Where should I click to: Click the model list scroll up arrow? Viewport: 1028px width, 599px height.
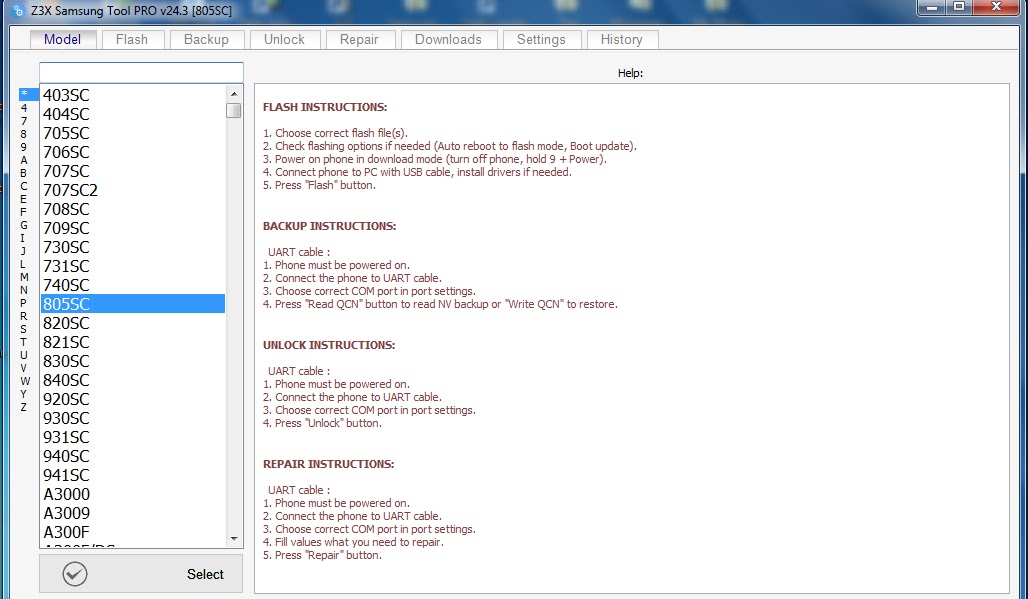click(x=234, y=94)
